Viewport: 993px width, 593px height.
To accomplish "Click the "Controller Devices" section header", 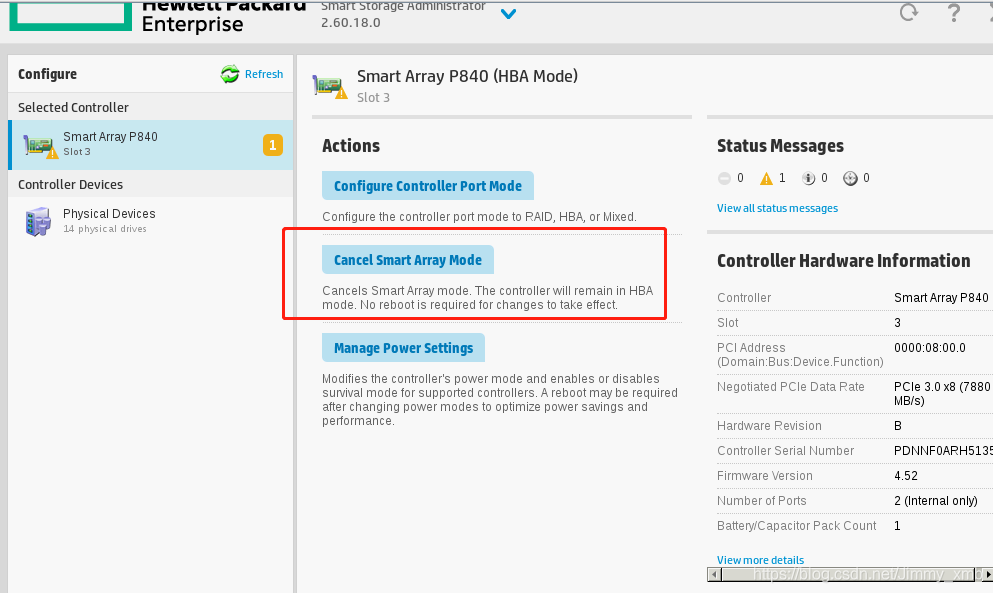I will (x=70, y=184).
